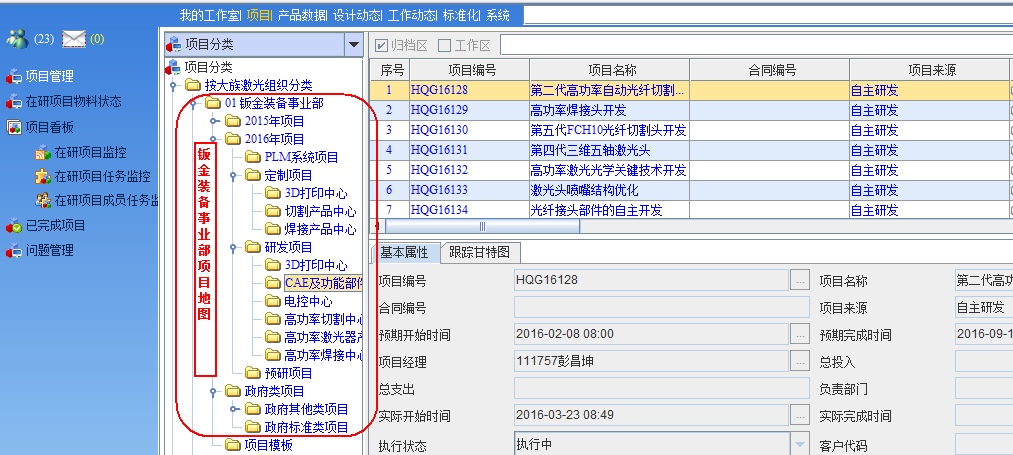Open 工作动态 menu
Screen dimensions: 1013x455
tap(412, 16)
